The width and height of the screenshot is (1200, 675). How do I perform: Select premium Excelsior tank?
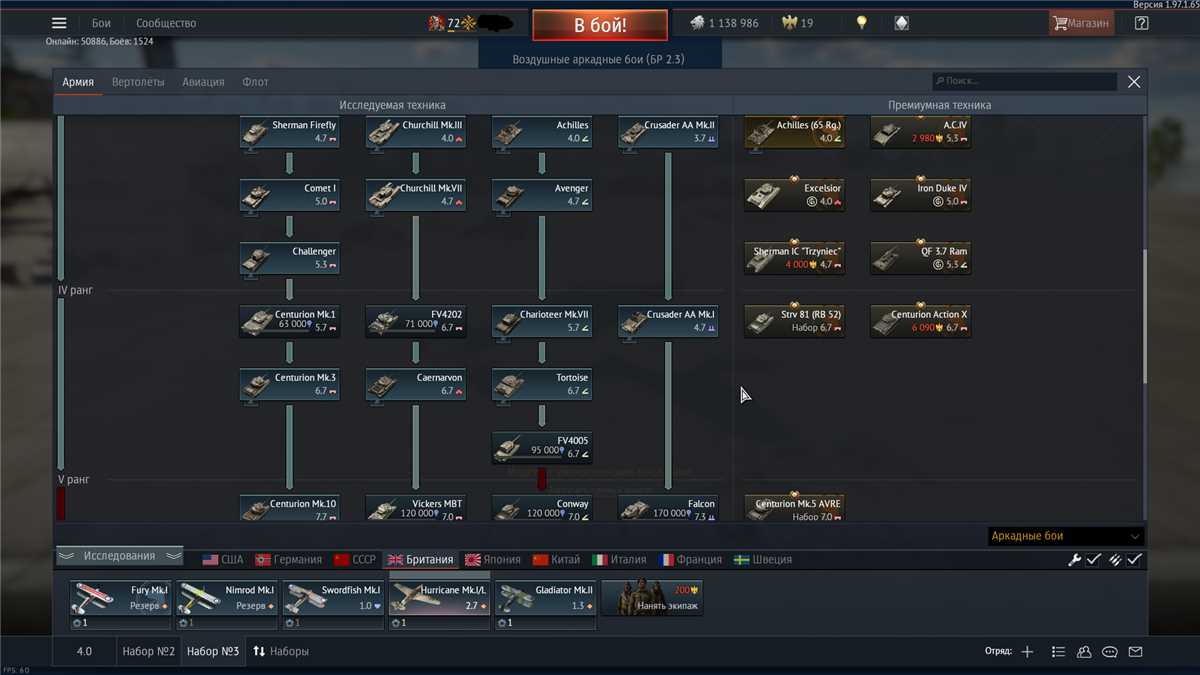pos(795,195)
